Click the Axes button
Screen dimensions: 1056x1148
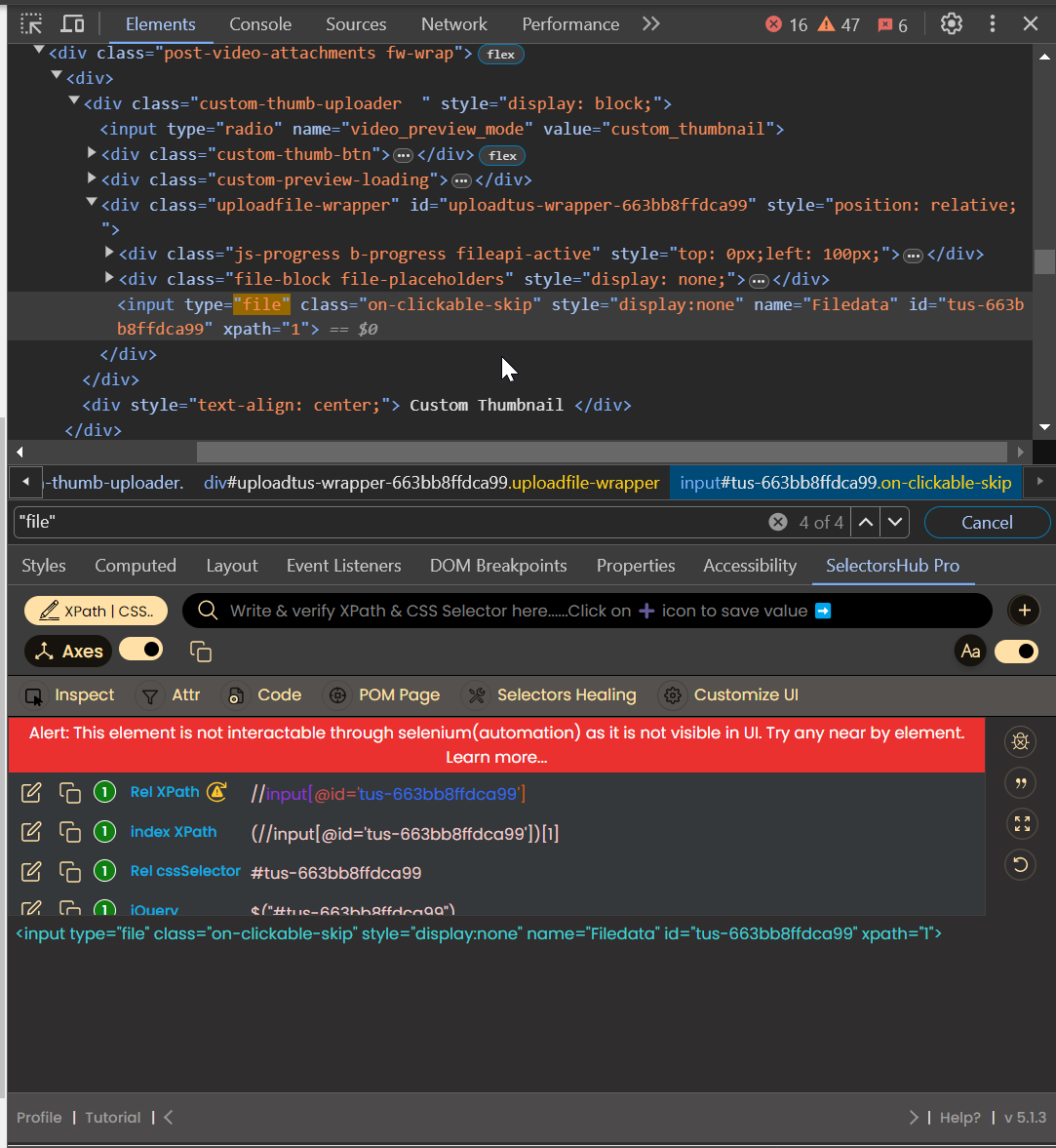coord(68,651)
